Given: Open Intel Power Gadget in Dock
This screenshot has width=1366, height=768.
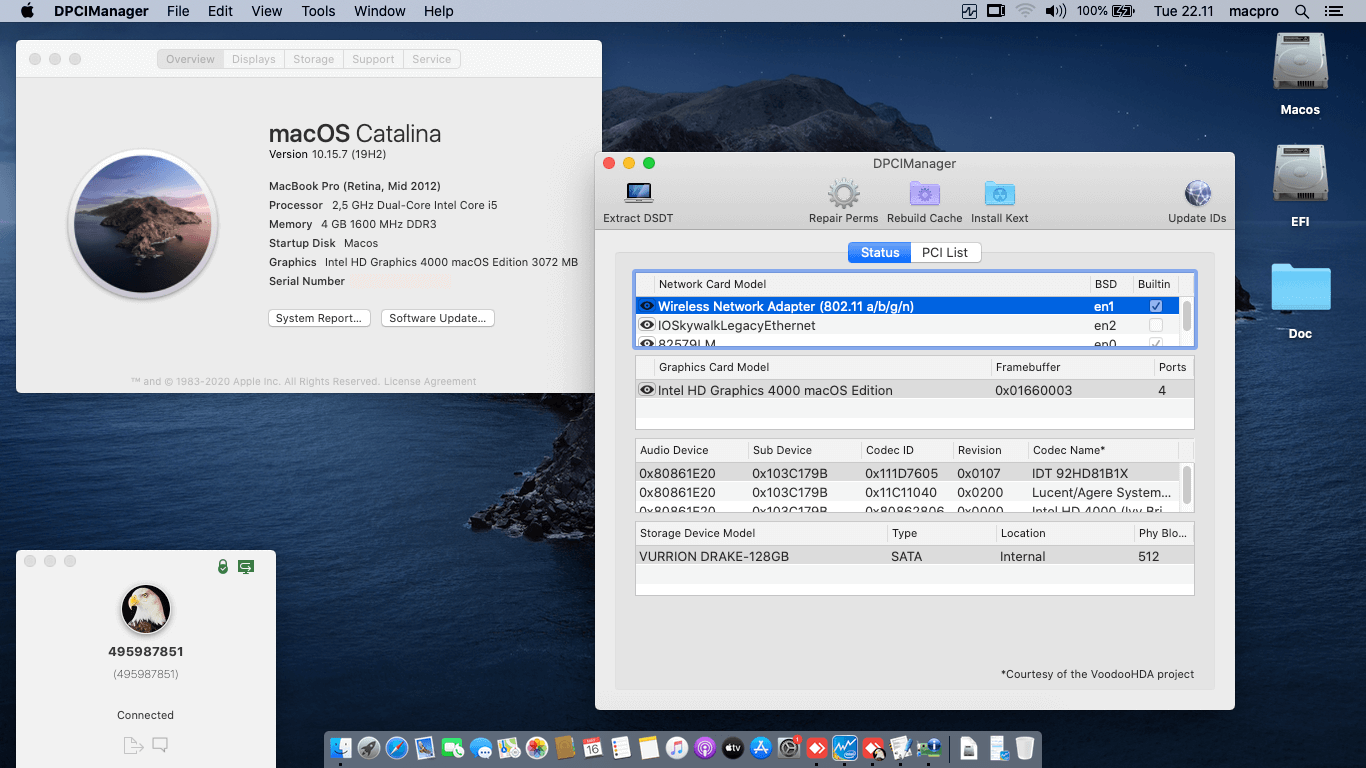Looking at the screenshot, I should pyautogui.click(x=845, y=747).
